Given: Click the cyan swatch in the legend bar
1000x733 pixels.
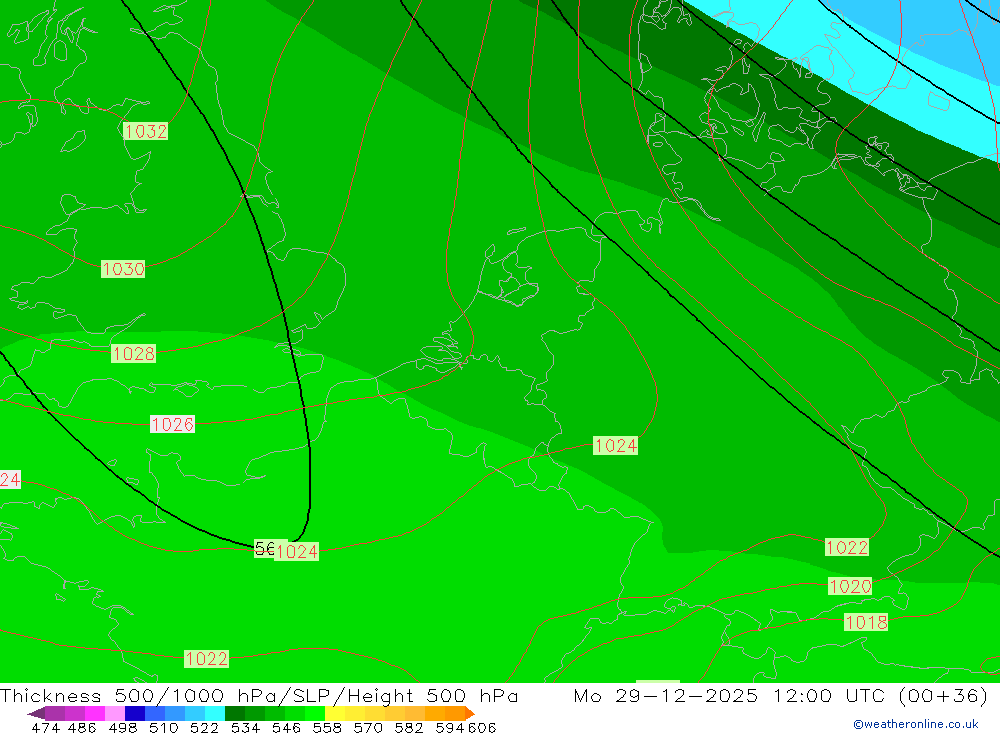Looking at the screenshot, I should click(x=215, y=713).
